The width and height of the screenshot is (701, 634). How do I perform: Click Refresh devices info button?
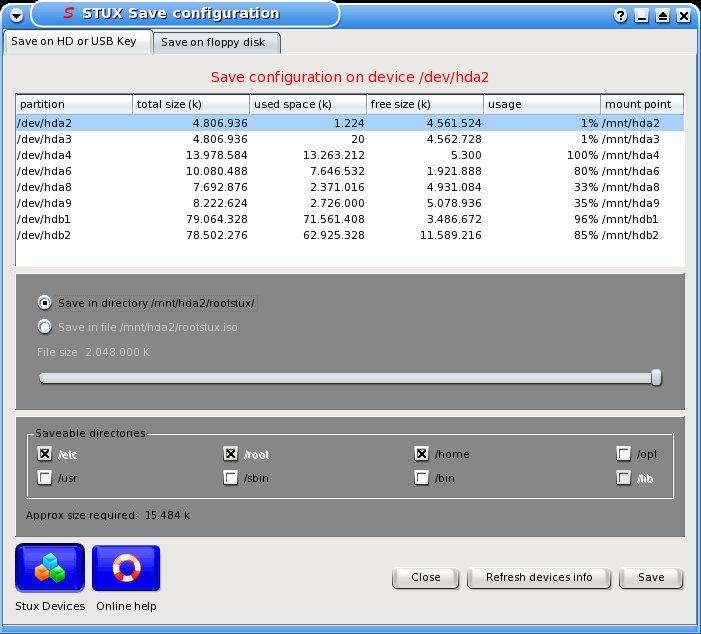point(539,578)
